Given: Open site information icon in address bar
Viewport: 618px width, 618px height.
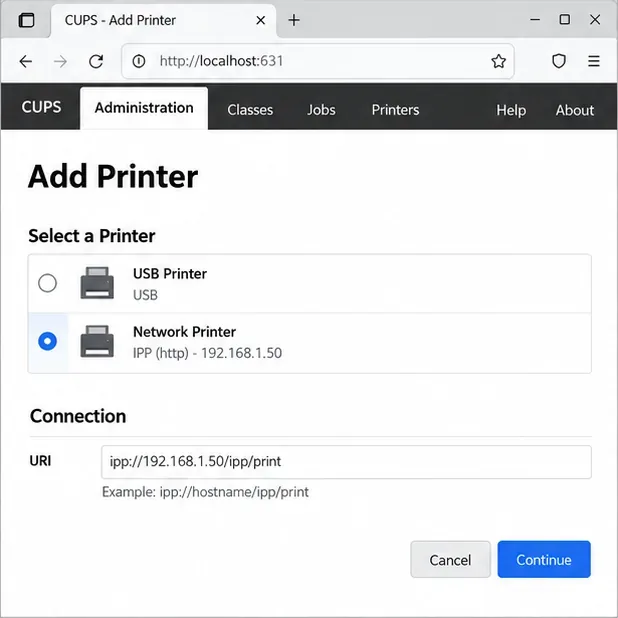Looking at the screenshot, I should pyautogui.click(x=139, y=61).
